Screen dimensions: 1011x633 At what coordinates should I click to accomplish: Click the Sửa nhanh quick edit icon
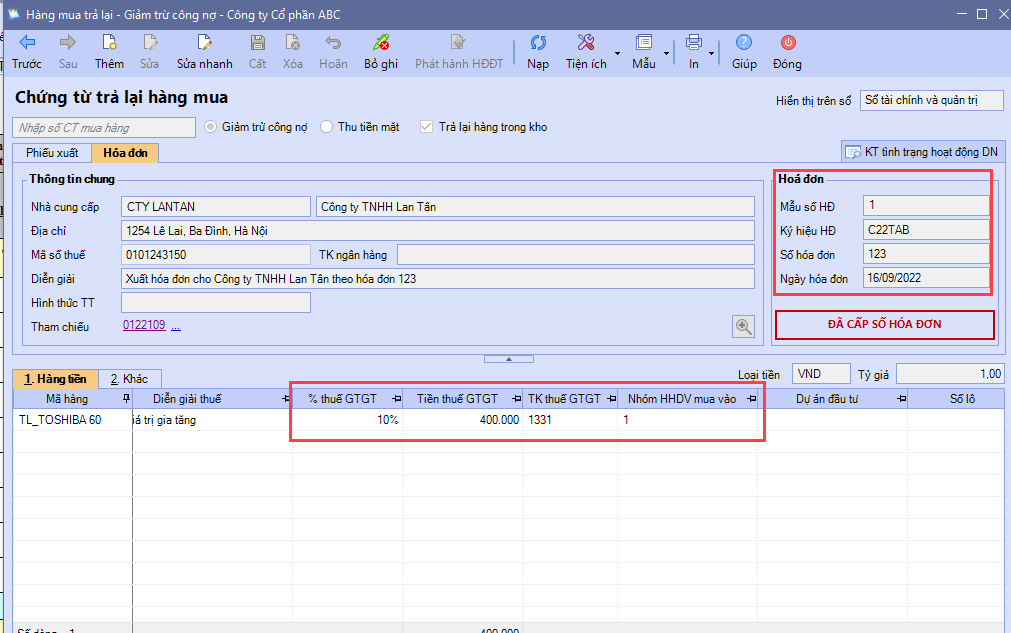pyautogui.click(x=204, y=43)
